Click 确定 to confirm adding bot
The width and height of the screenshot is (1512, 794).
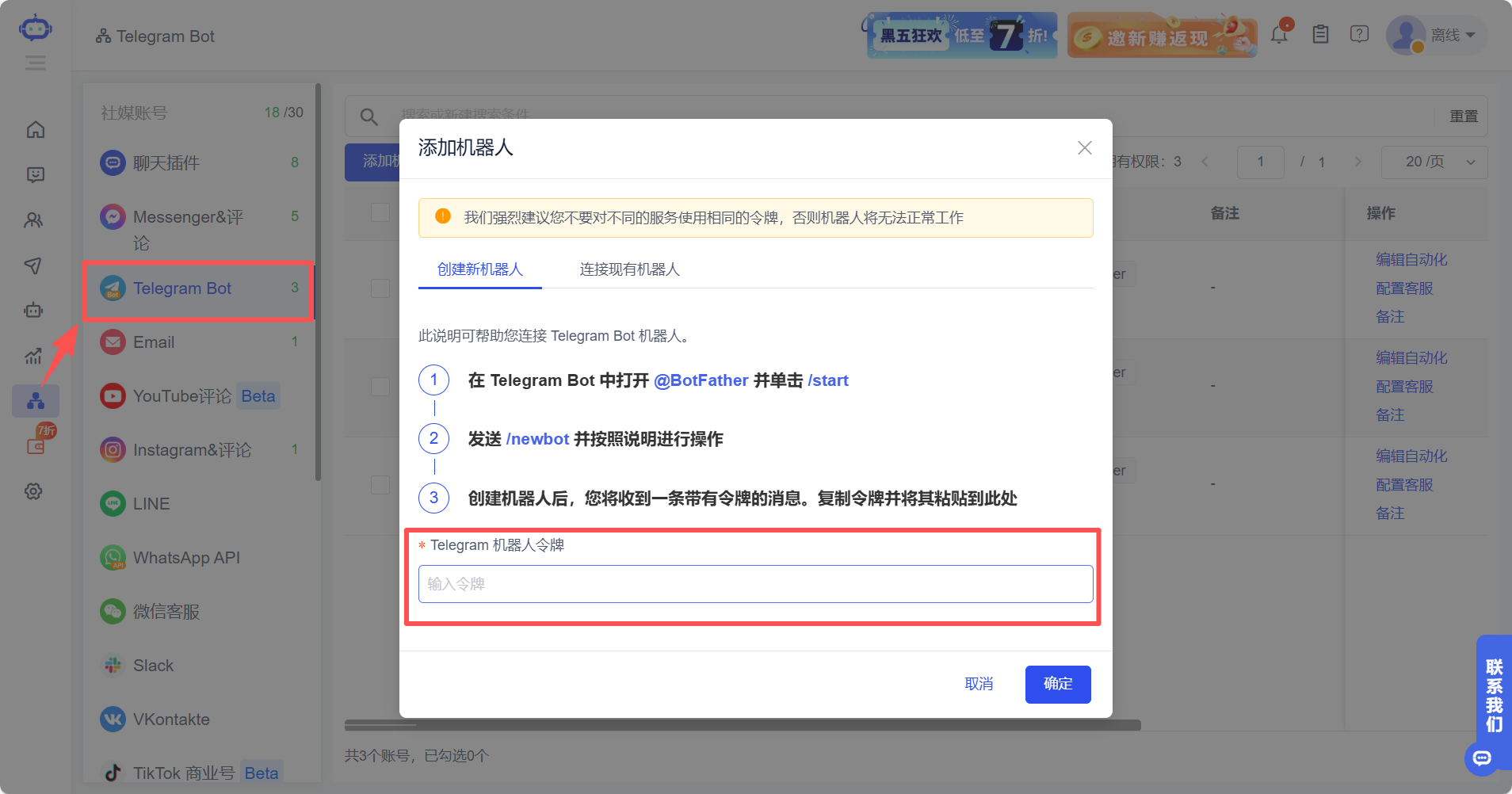coord(1058,684)
